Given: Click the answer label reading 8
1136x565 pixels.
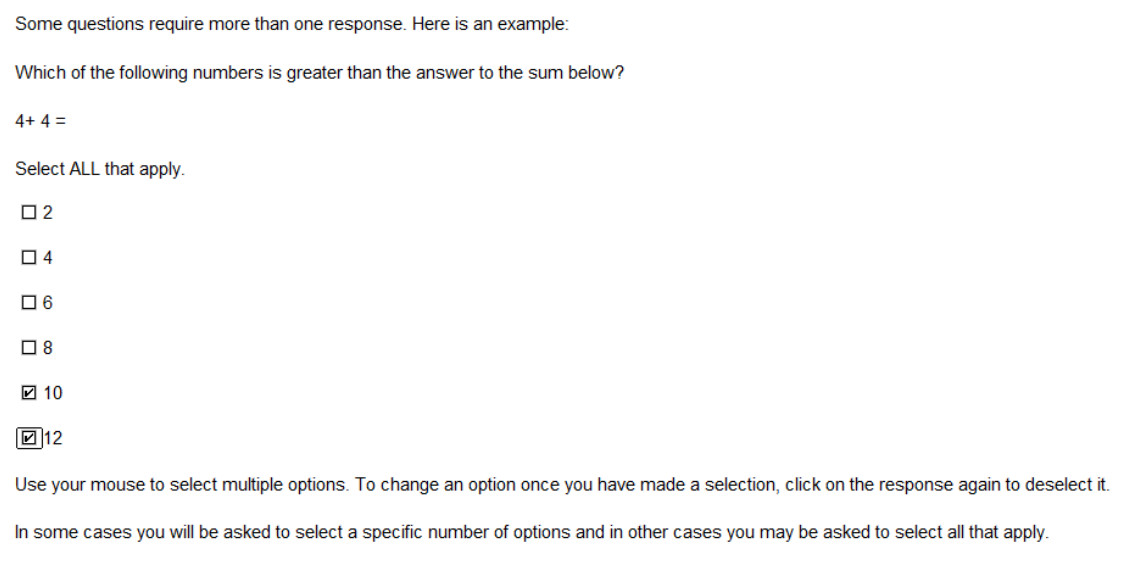Looking at the screenshot, I should tap(47, 348).
